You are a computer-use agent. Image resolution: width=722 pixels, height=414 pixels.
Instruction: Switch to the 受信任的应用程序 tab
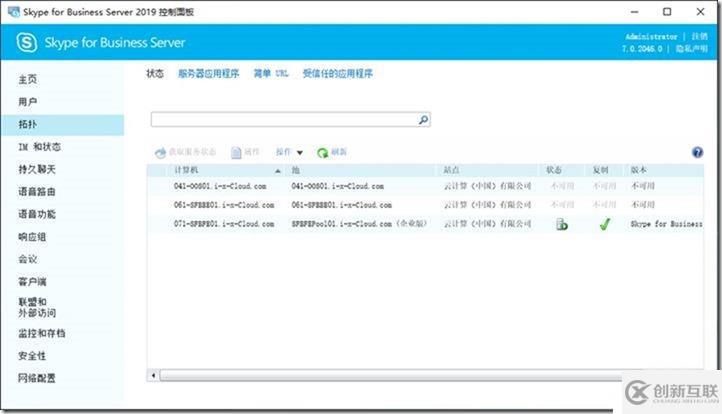pyautogui.click(x=338, y=73)
